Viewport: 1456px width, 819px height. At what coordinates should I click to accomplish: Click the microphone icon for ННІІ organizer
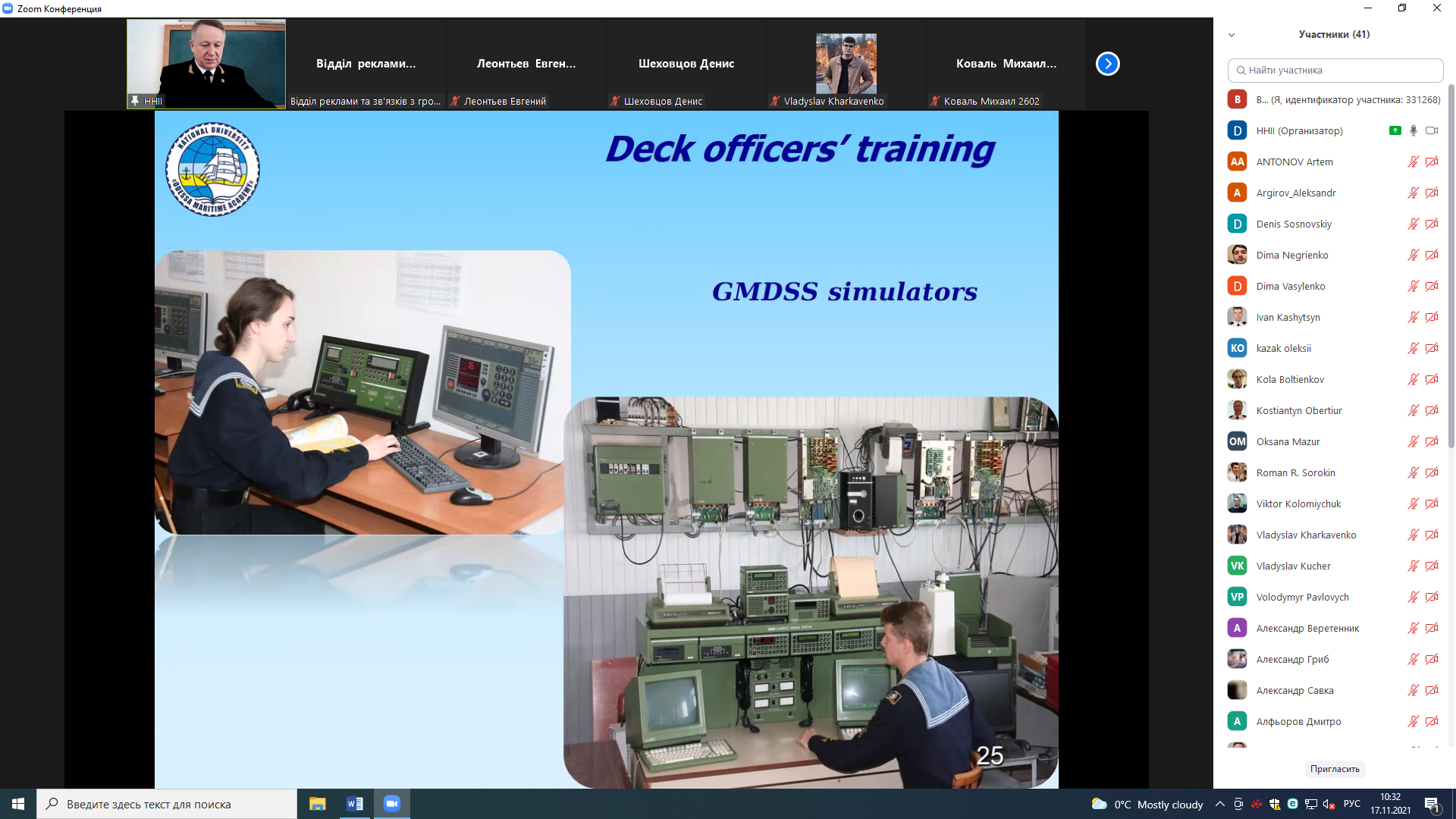[1414, 130]
